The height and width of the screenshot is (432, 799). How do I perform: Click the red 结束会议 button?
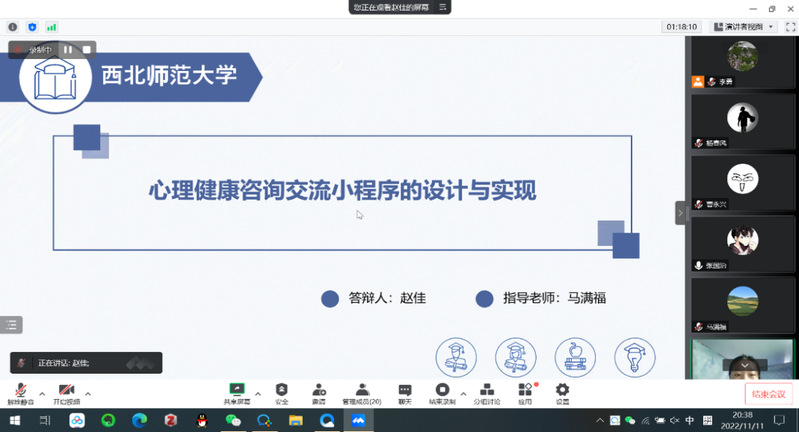pyautogui.click(x=769, y=394)
